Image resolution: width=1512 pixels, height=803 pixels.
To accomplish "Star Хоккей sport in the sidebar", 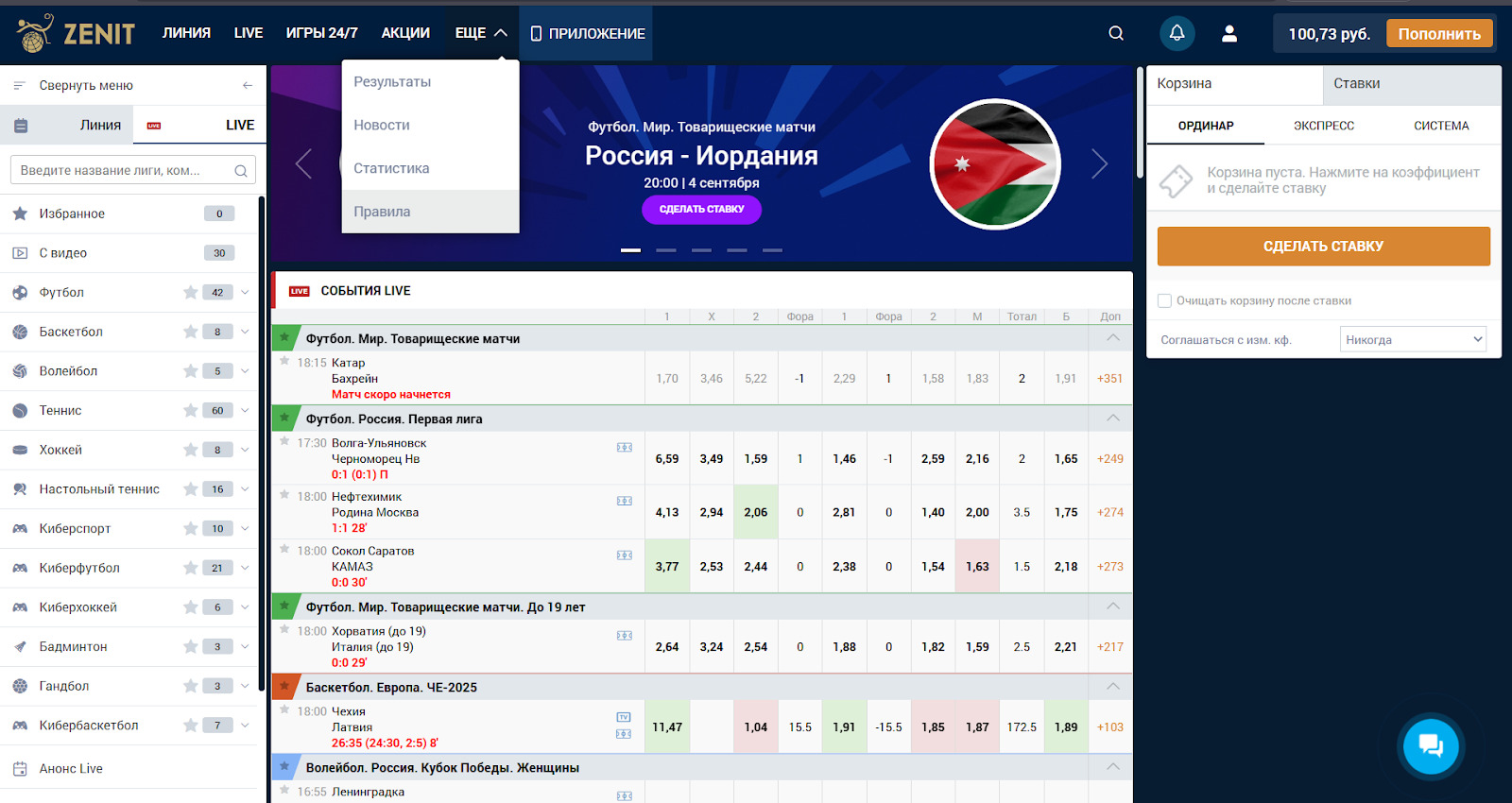I will click(190, 450).
